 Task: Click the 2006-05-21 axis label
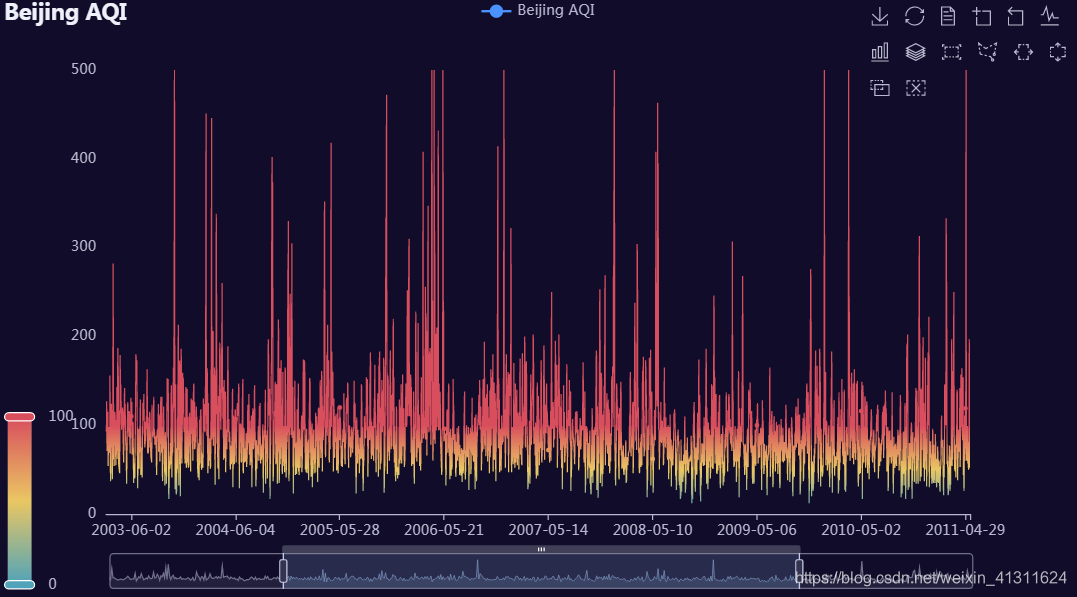click(x=444, y=530)
